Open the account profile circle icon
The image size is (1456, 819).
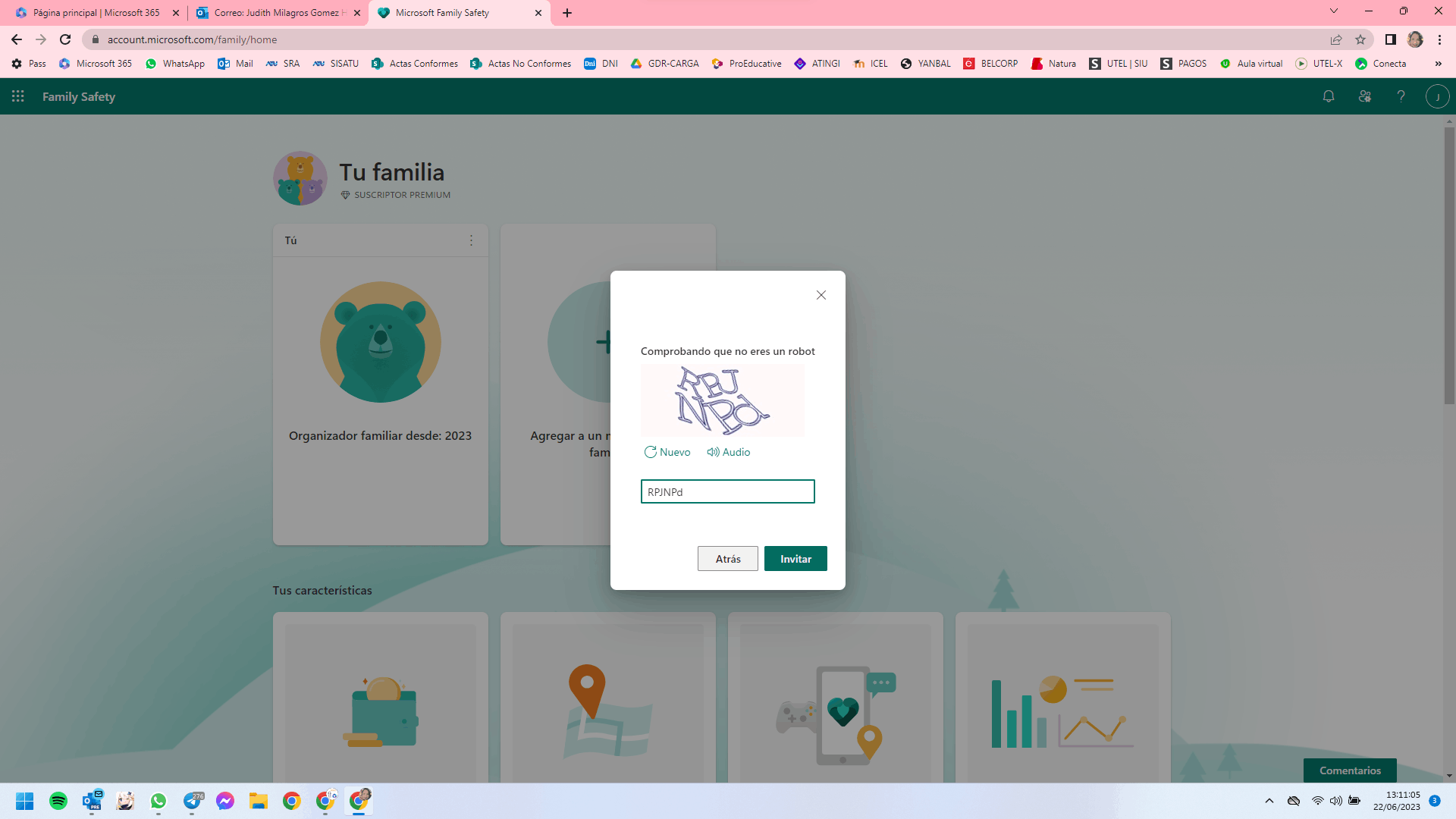pos(1437,96)
